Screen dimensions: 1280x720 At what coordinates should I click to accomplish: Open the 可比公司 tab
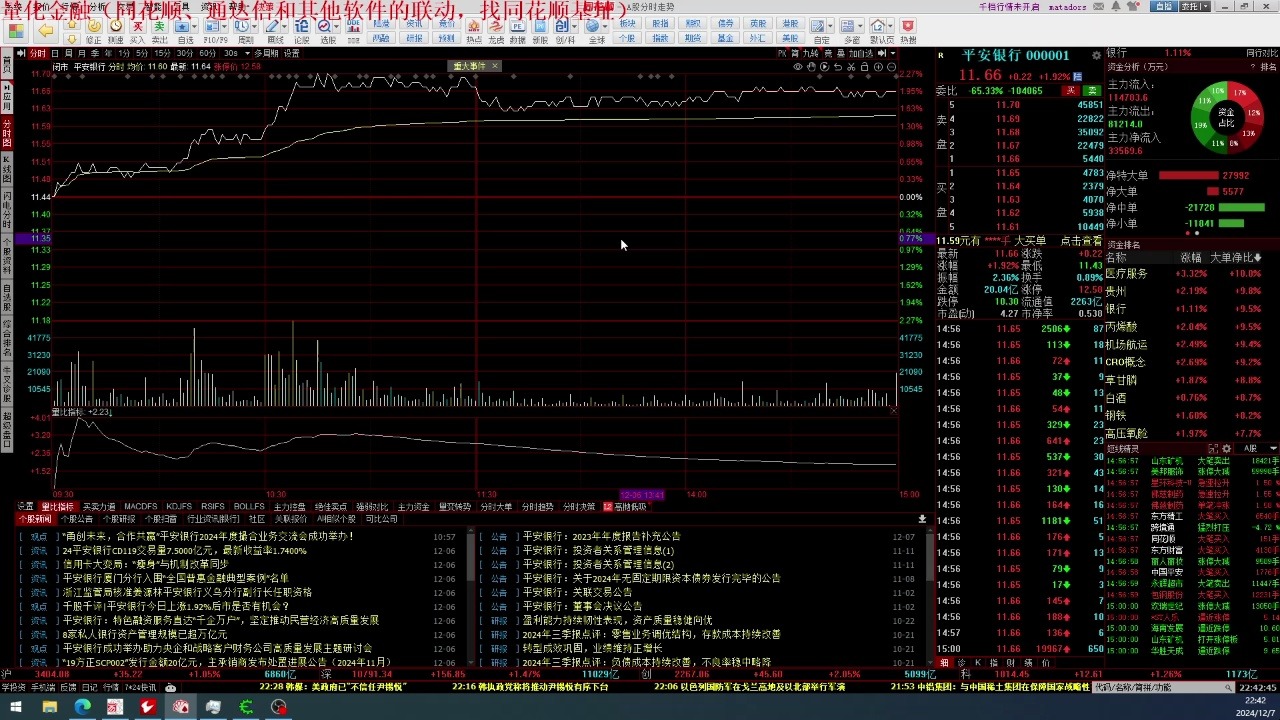(x=381, y=519)
